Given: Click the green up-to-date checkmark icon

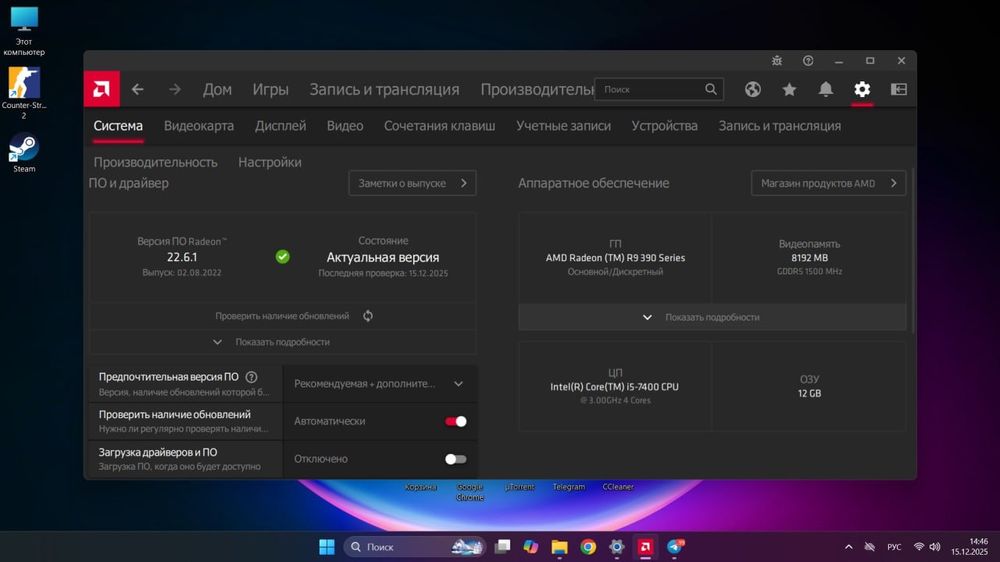Looking at the screenshot, I should pos(283,256).
